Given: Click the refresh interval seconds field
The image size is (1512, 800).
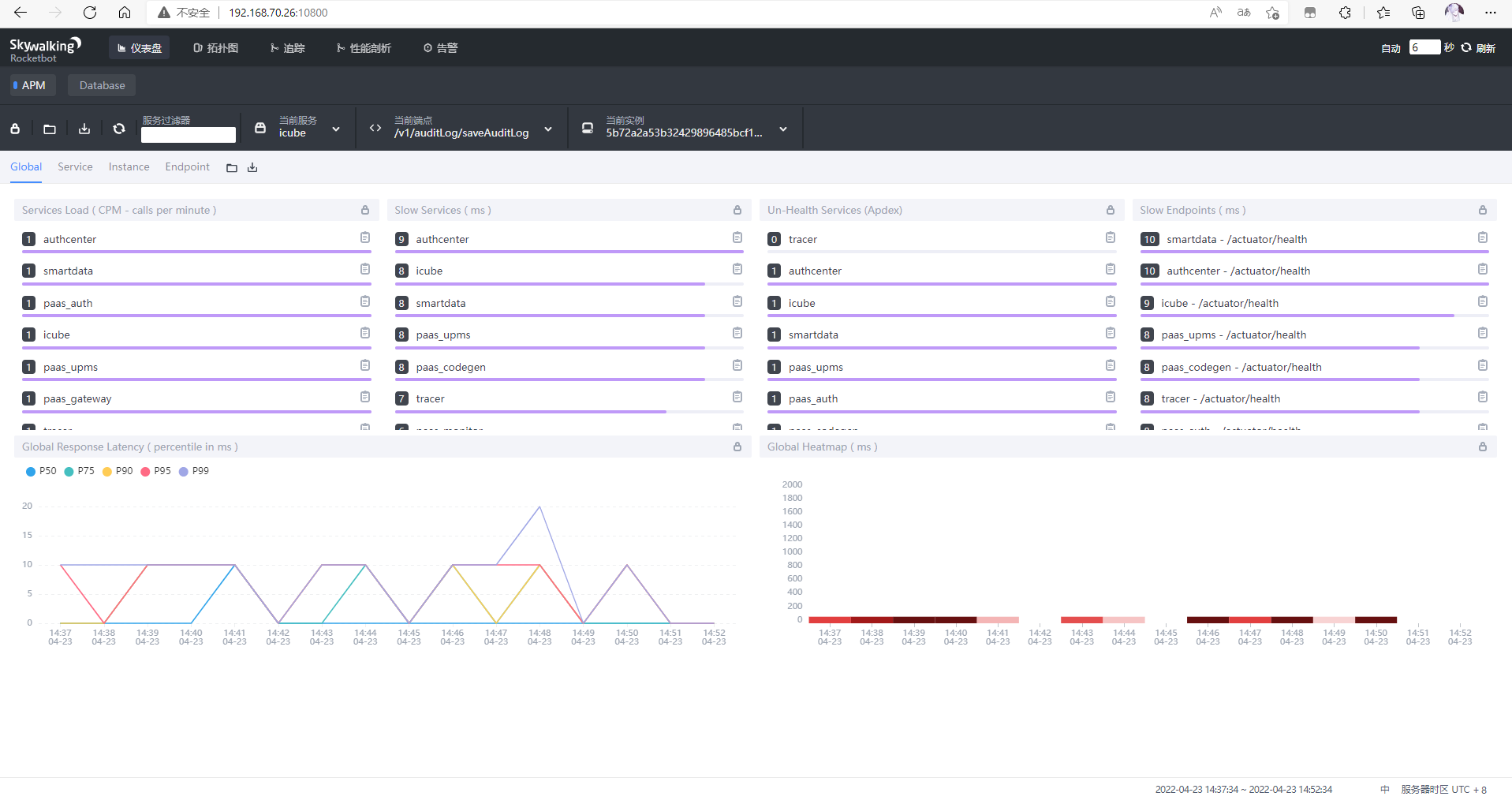Looking at the screenshot, I should (1424, 47).
